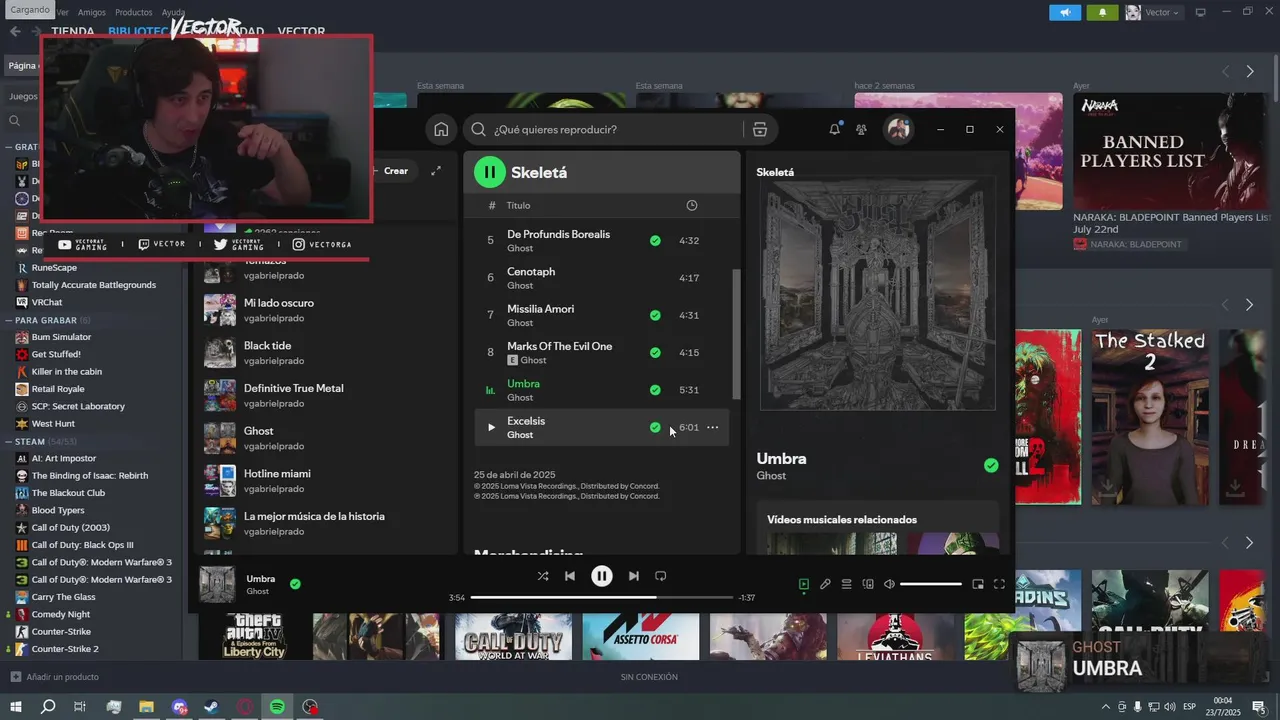Click Steam library search magnifier

click(x=15, y=121)
